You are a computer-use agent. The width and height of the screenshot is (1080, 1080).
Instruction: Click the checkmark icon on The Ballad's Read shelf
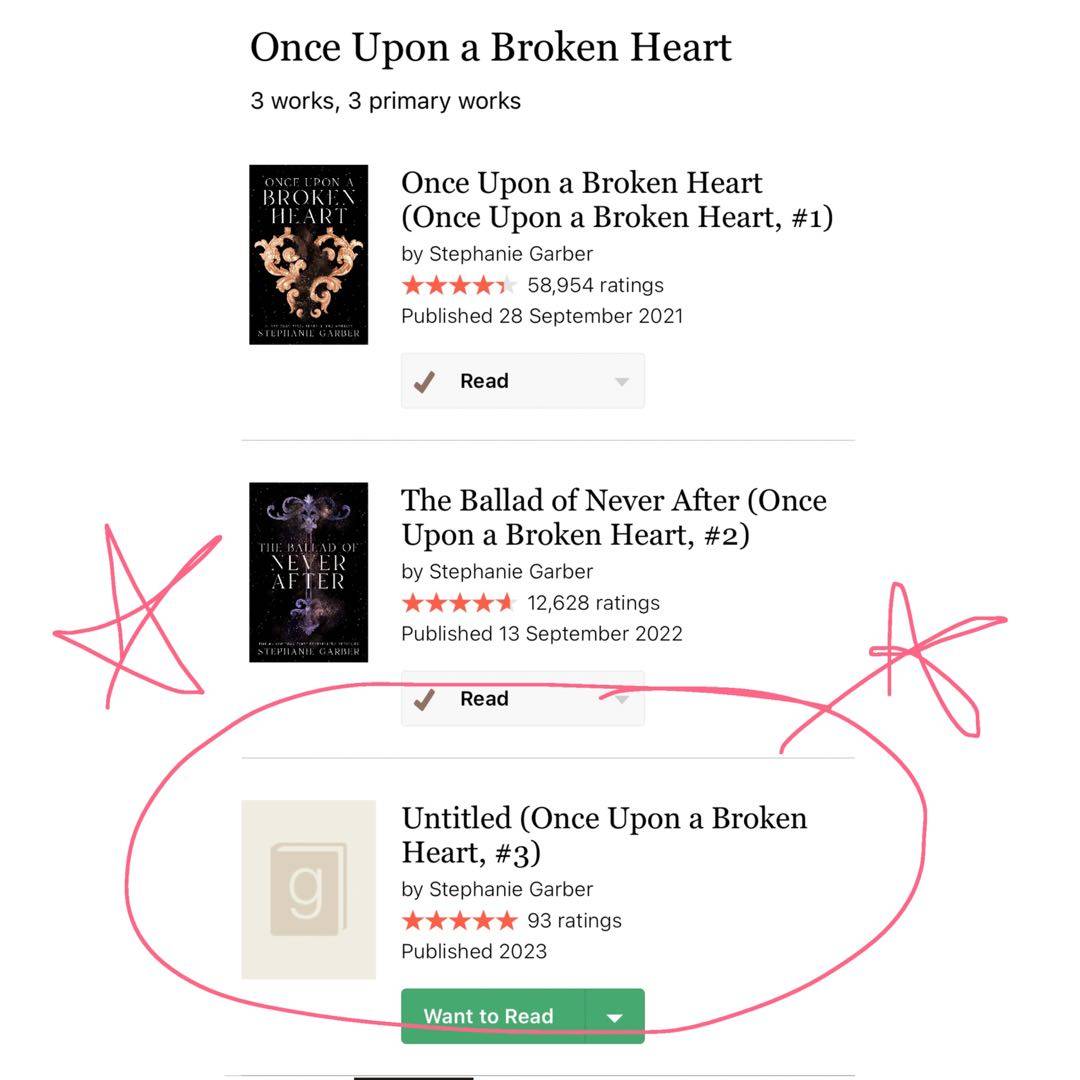[424, 699]
